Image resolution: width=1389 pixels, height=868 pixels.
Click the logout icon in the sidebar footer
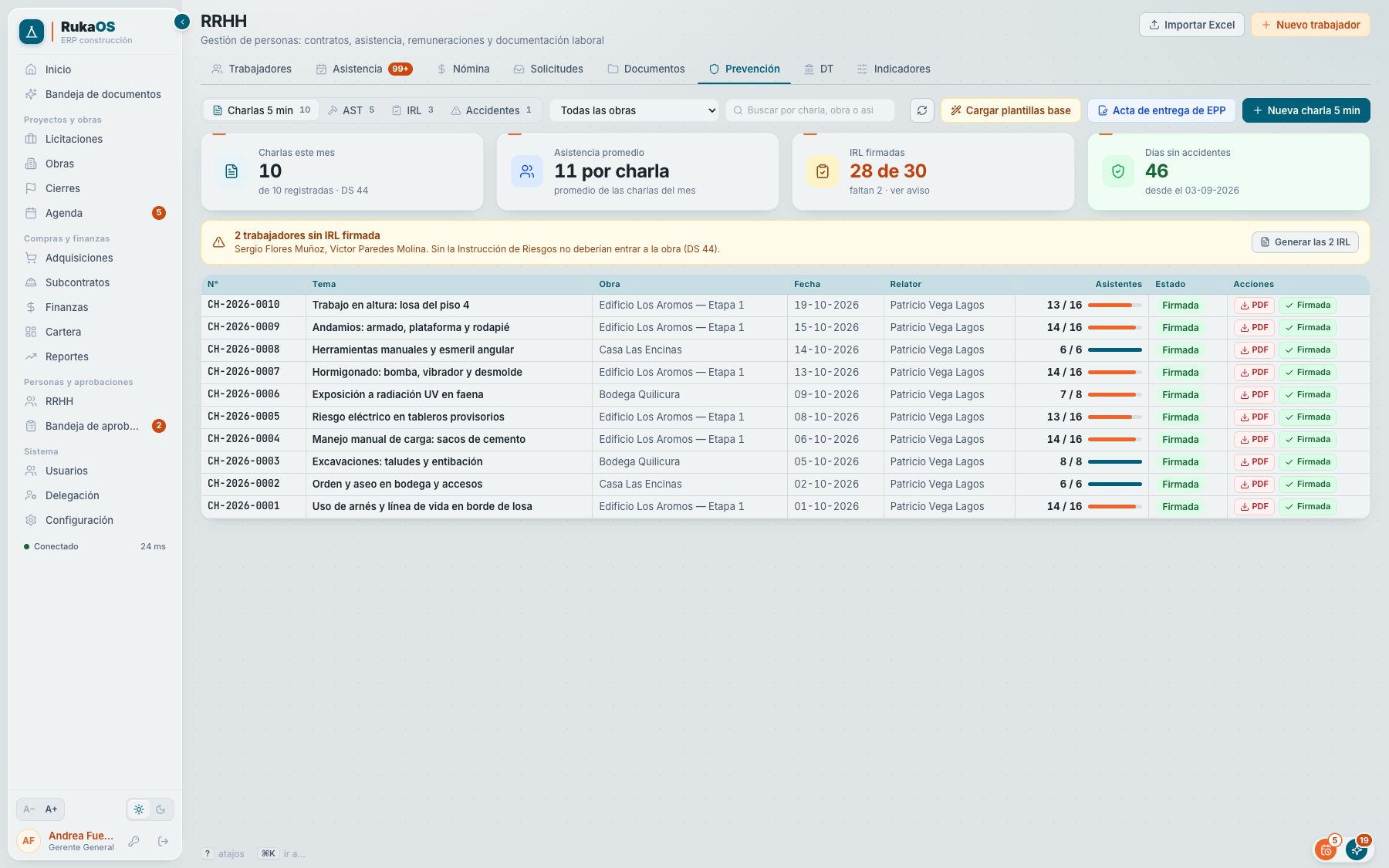coord(163,841)
